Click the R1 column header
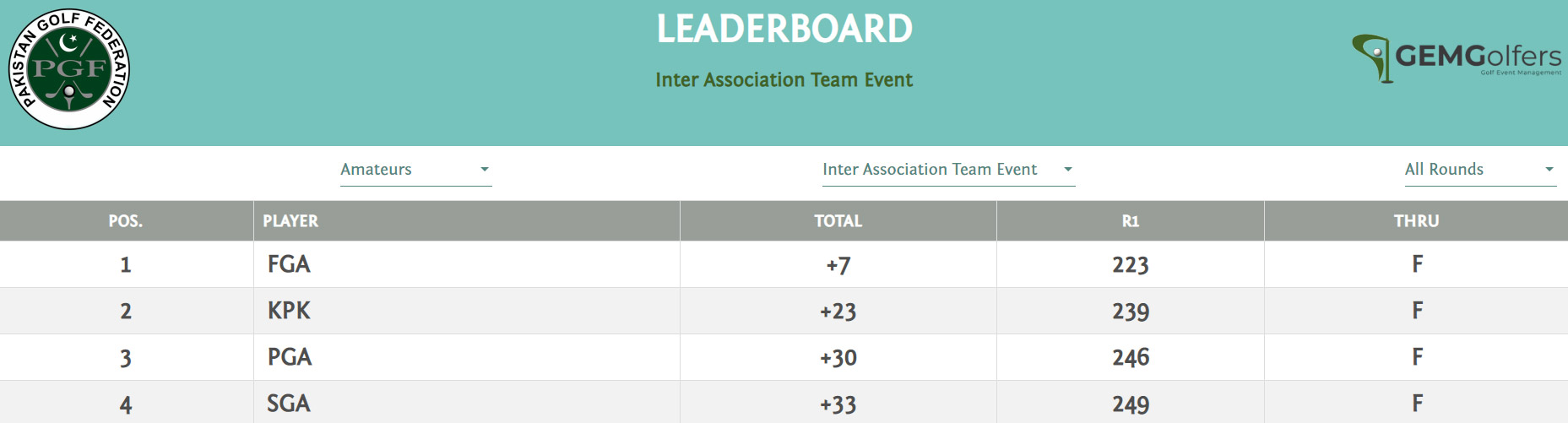 pyautogui.click(x=1131, y=221)
